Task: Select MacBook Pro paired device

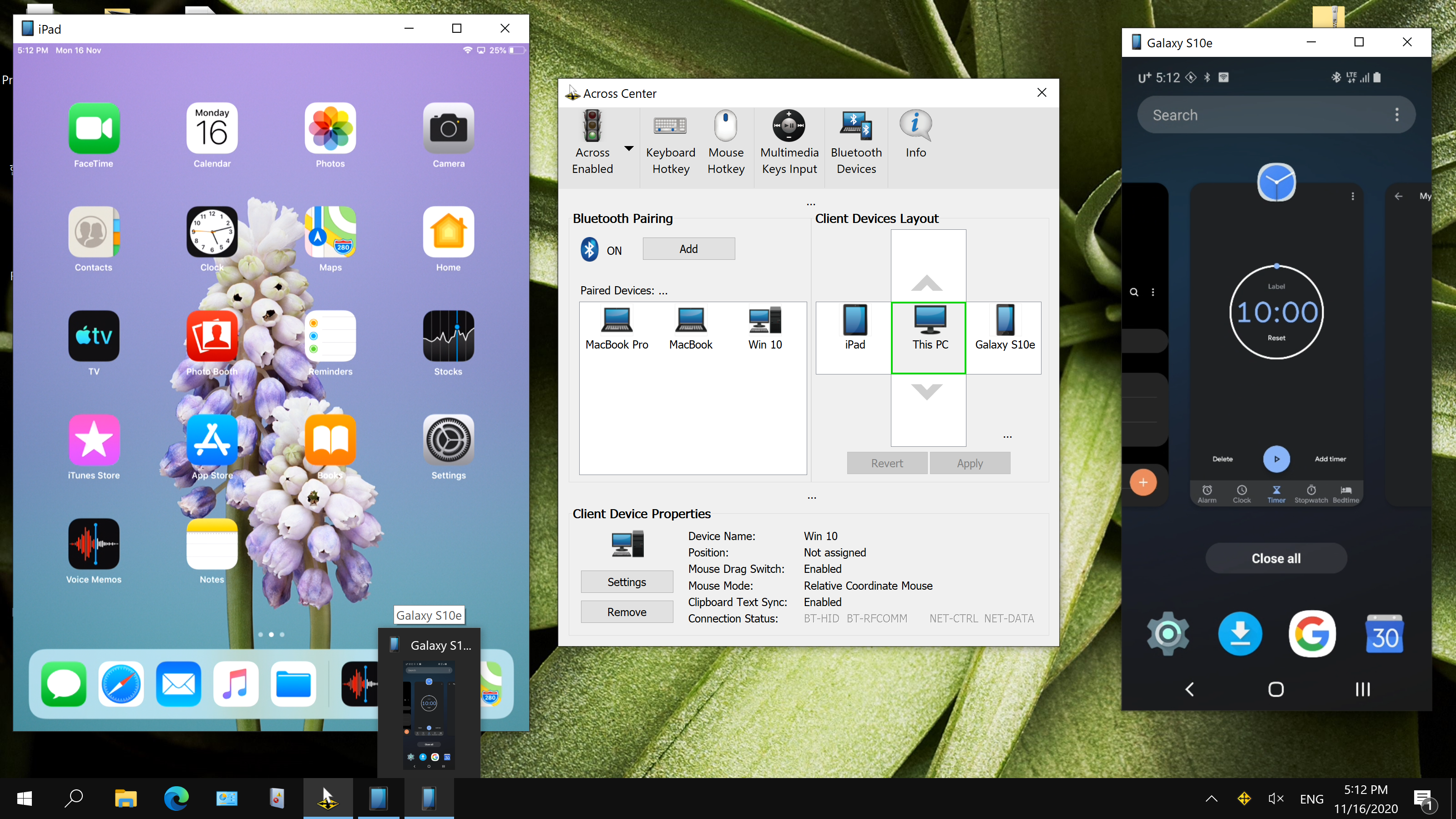Action: click(617, 328)
